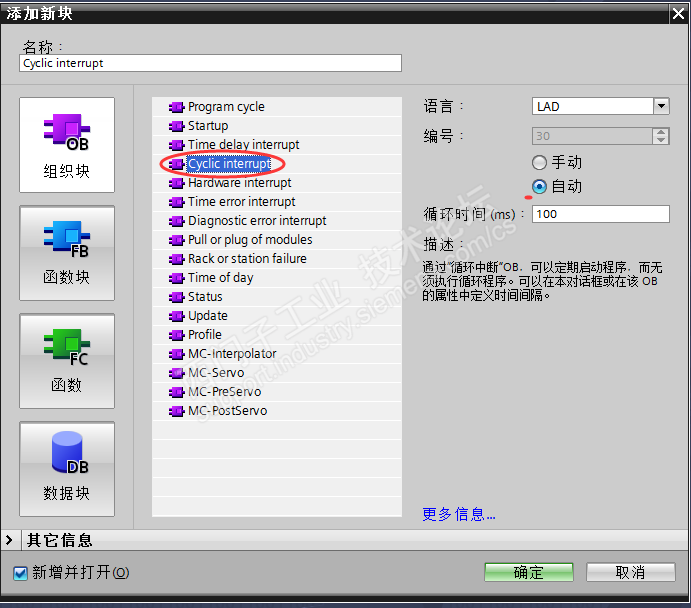Click the Diagnostic error interrupt icon

point(176,221)
